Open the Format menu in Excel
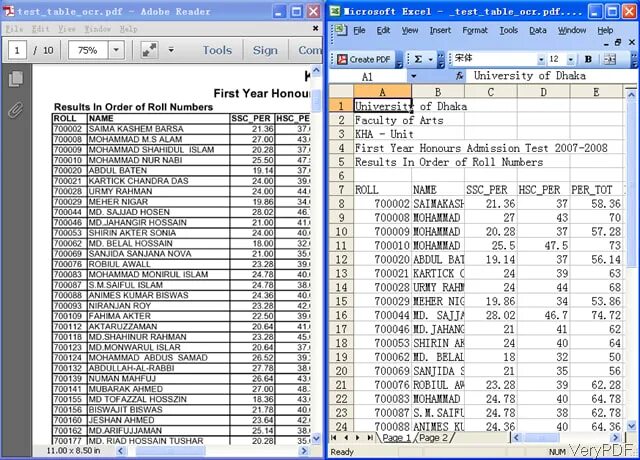This screenshot has width=640, height=460. coord(475,30)
